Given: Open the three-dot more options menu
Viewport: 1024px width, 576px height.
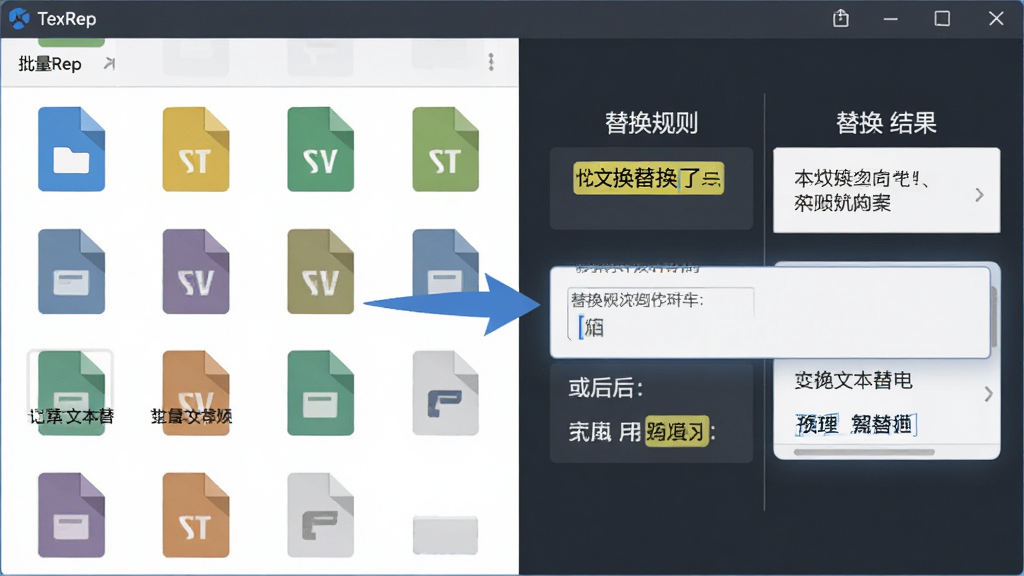Looking at the screenshot, I should click(491, 62).
